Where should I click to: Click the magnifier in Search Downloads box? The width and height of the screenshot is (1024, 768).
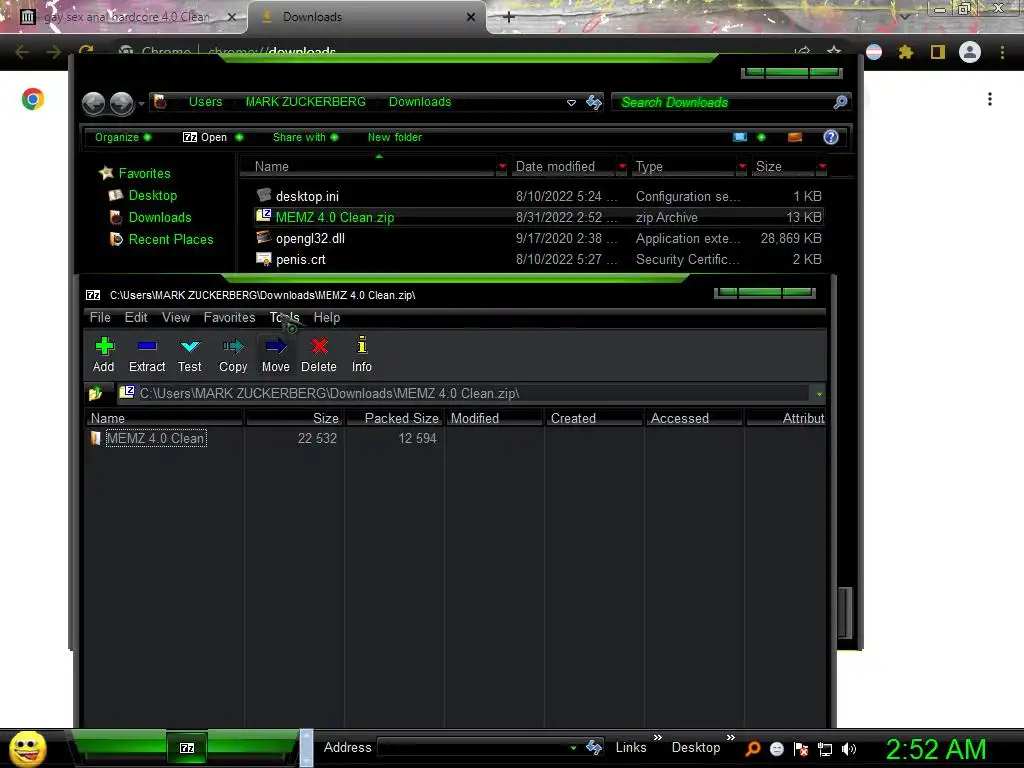pyautogui.click(x=840, y=102)
